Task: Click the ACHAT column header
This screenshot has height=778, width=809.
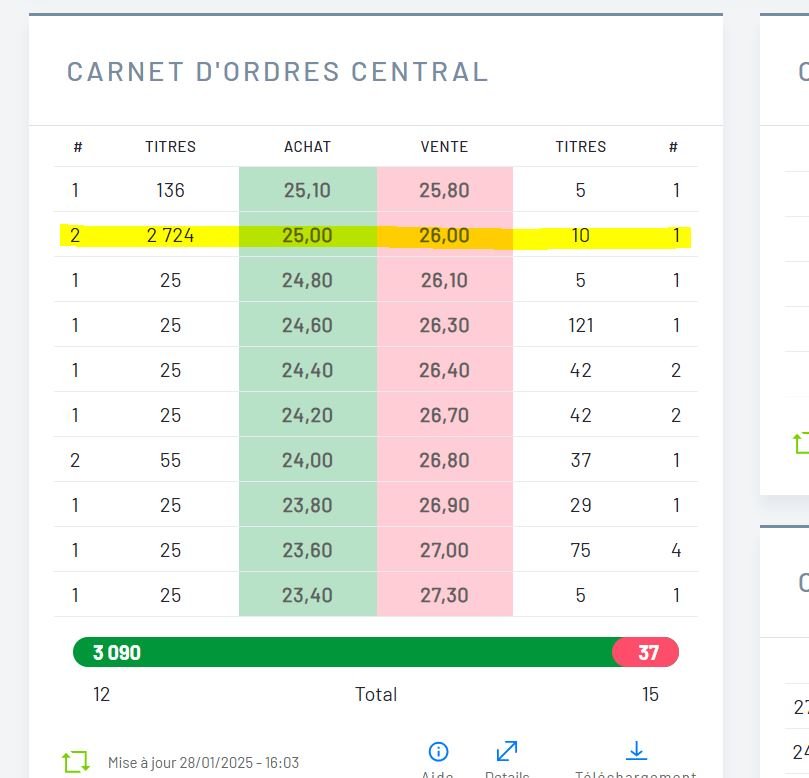Action: pos(307,147)
